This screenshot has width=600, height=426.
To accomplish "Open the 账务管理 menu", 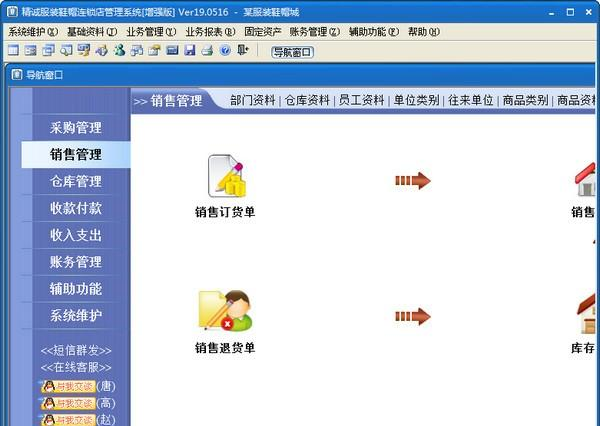I will pyautogui.click(x=315, y=32).
